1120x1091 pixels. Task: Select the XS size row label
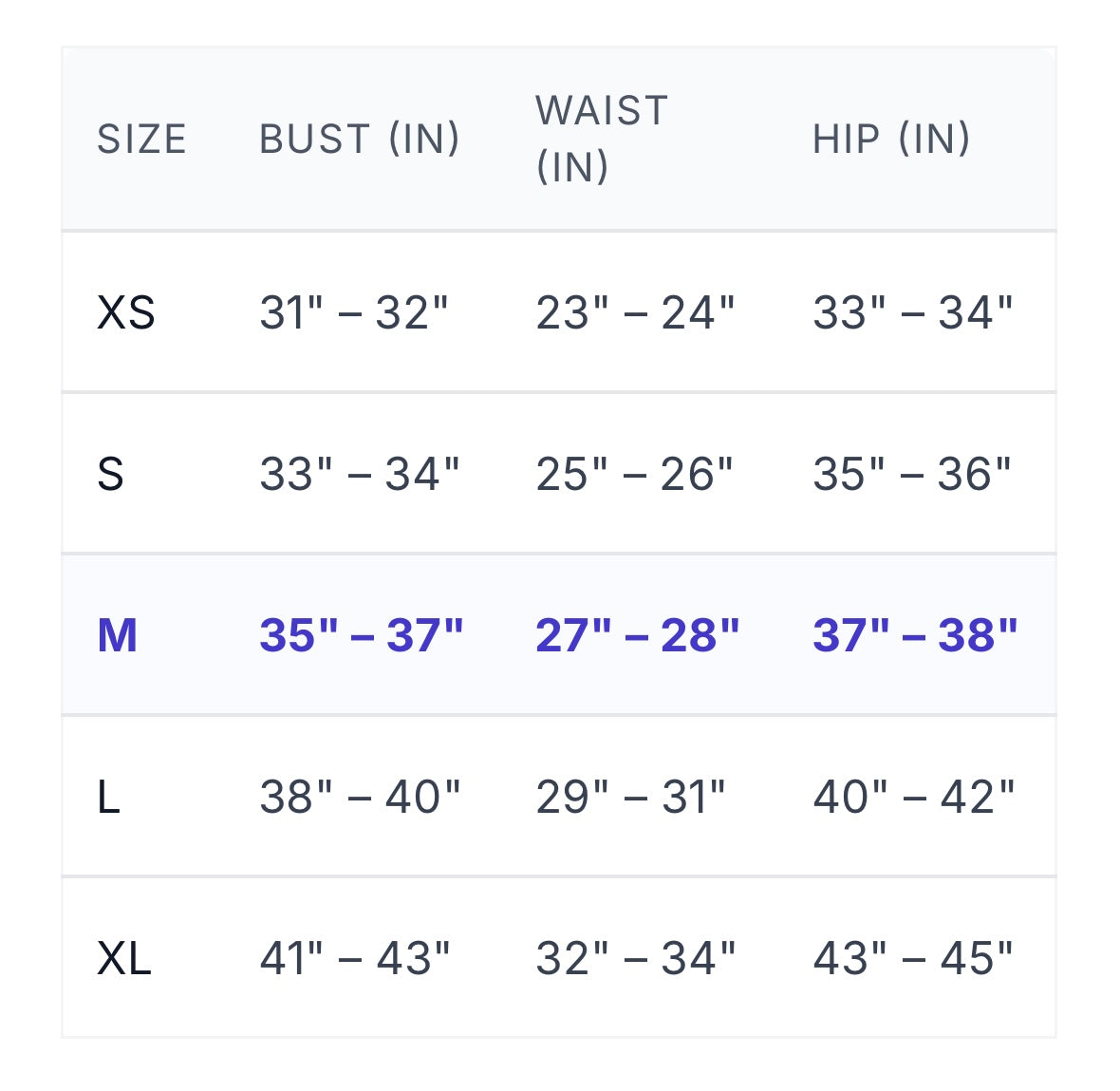click(x=125, y=312)
